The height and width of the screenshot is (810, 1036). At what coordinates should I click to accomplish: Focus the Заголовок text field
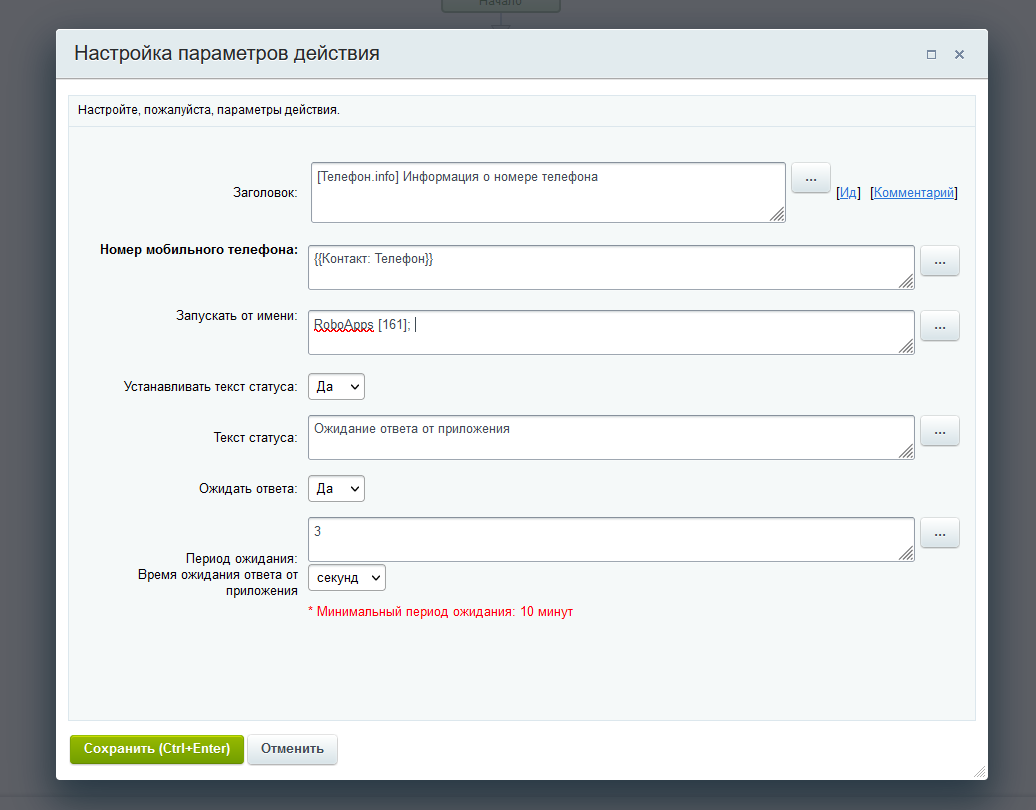pyautogui.click(x=547, y=192)
